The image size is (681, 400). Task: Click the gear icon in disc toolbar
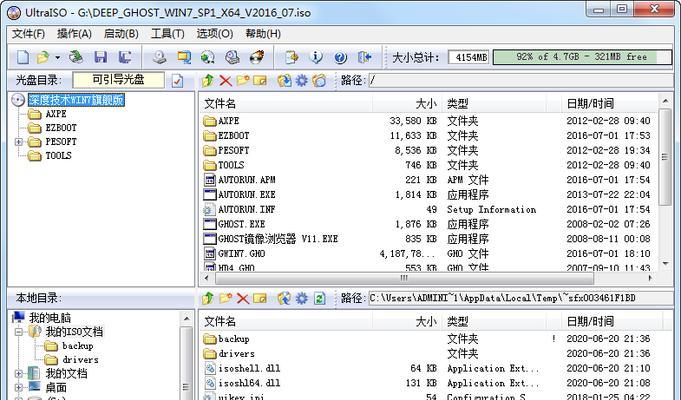(x=301, y=80)
